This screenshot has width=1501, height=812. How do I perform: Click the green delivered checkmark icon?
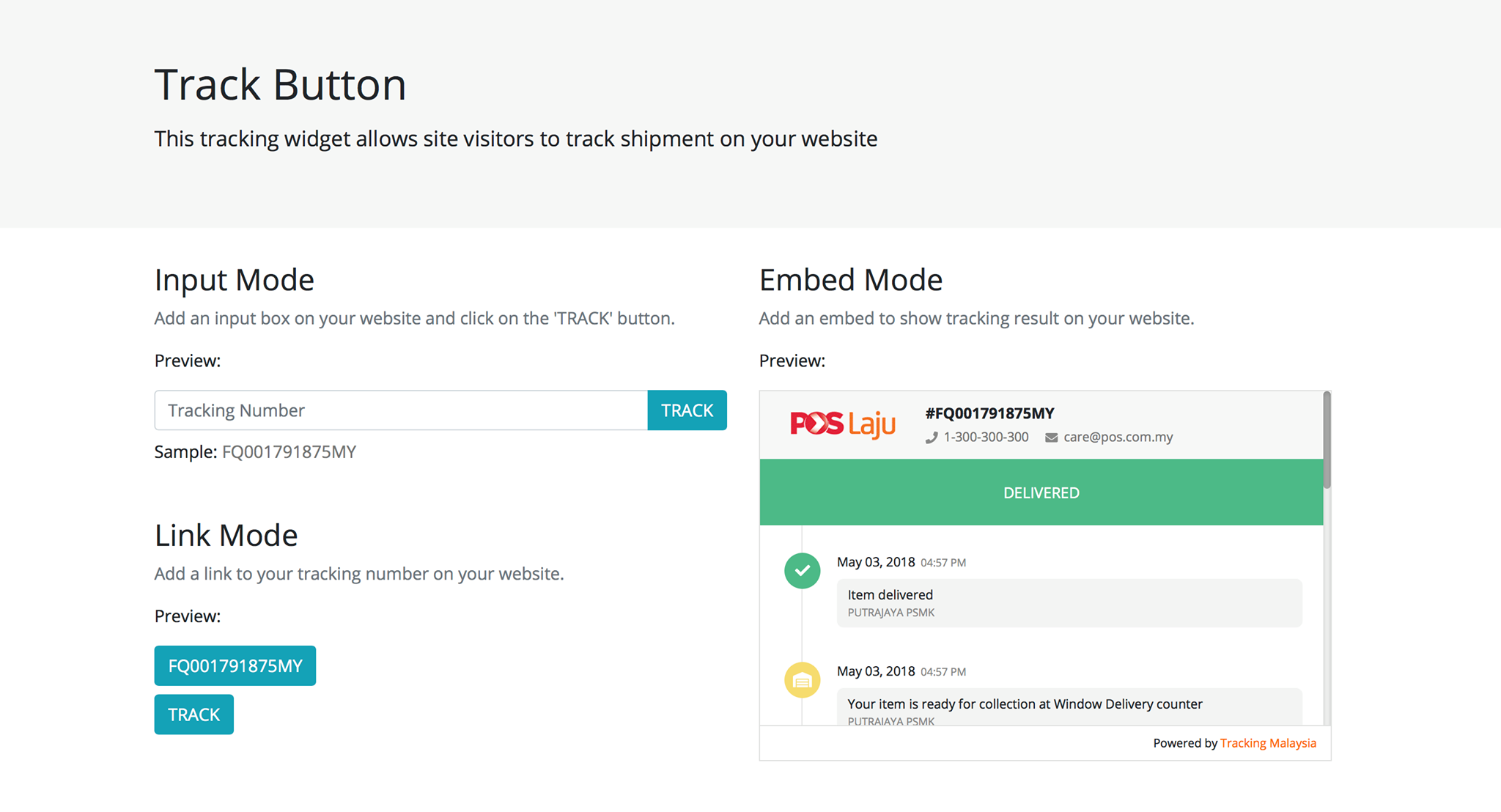pyautogui.click(x=803, y=571)
